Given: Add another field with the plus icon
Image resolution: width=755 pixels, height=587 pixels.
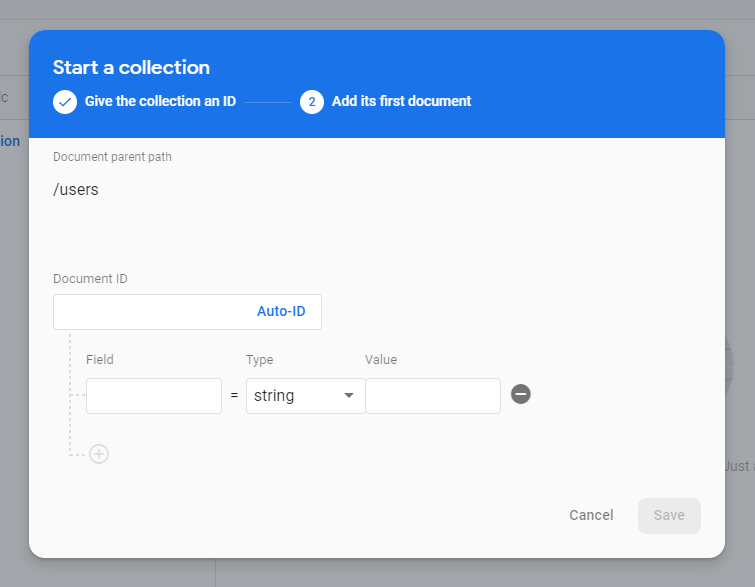Looking at the screenshot, I should click(x=99, y=454).
